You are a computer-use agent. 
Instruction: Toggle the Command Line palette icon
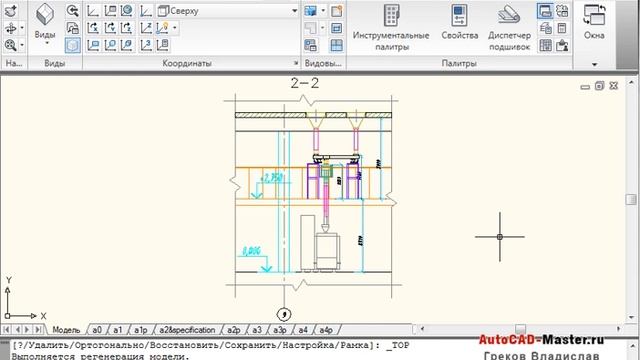(545, 11)
